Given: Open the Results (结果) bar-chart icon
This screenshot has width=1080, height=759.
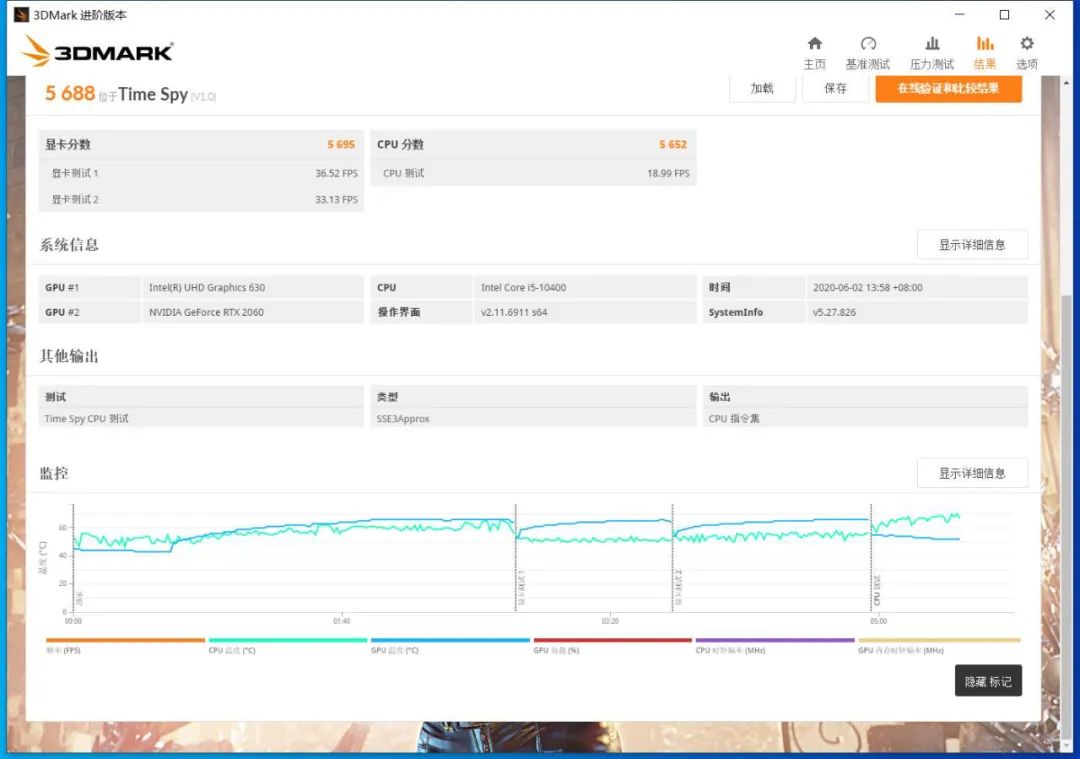Looking at the screenshot, I should click(985, 44).
